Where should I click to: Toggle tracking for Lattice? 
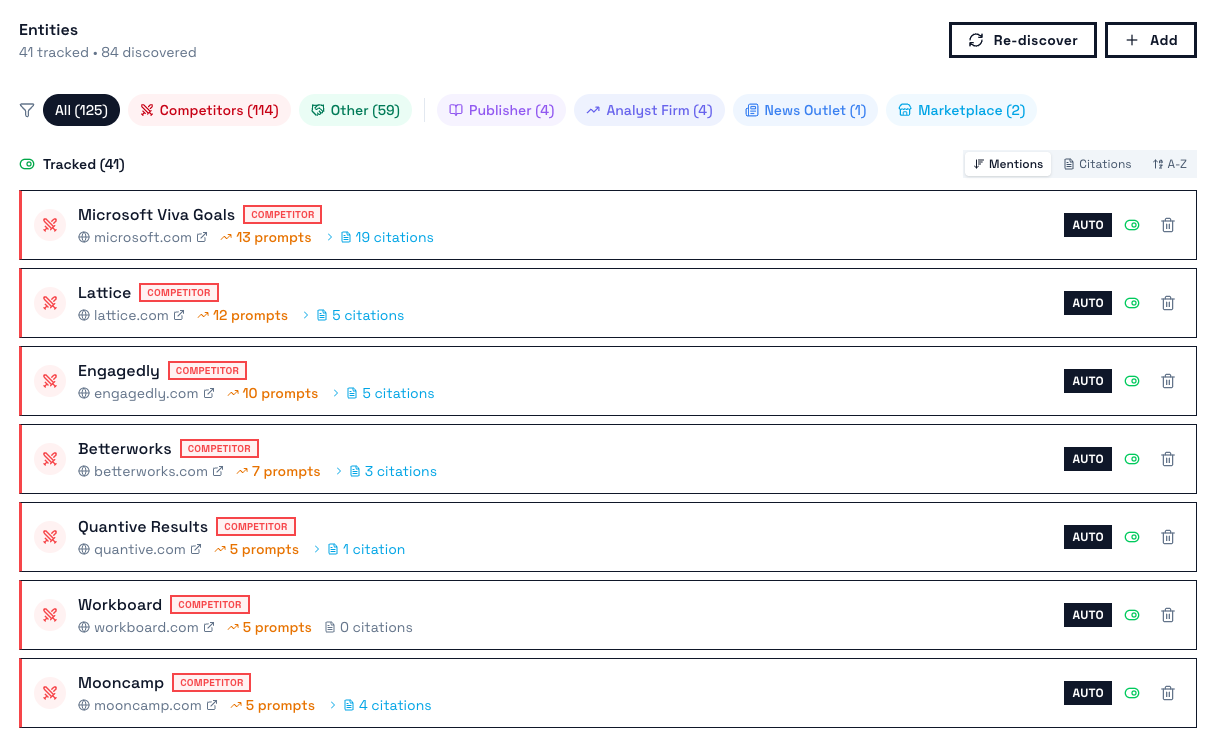pos(1131,303)
